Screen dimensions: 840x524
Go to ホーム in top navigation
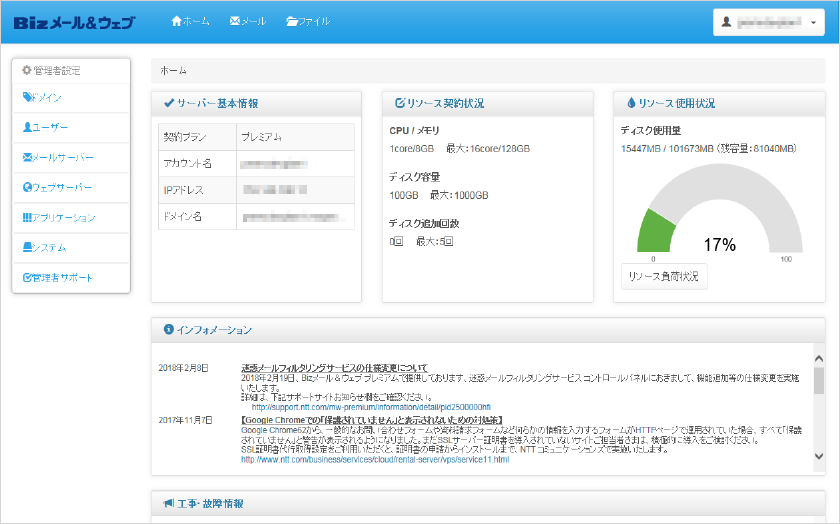tap(190, 21)
